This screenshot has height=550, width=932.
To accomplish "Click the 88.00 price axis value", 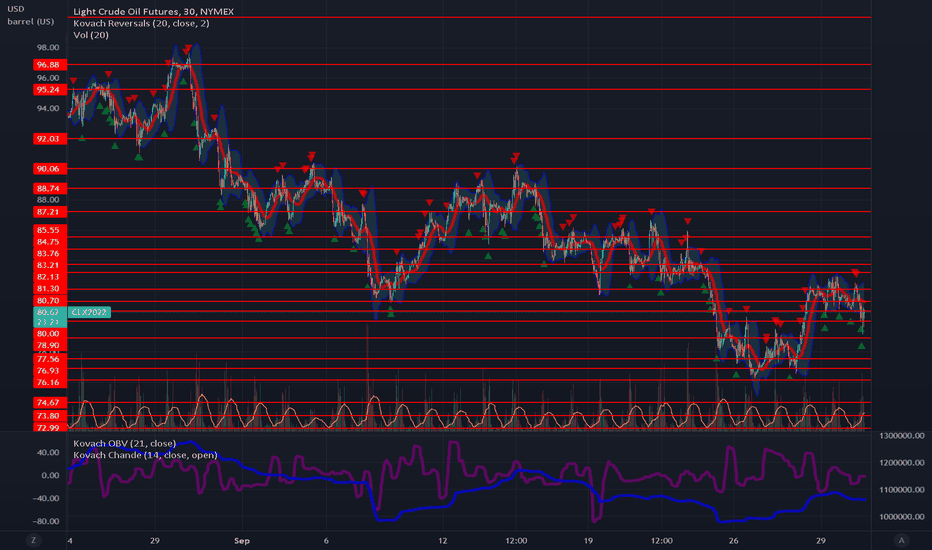I will [x=48, y=200].
